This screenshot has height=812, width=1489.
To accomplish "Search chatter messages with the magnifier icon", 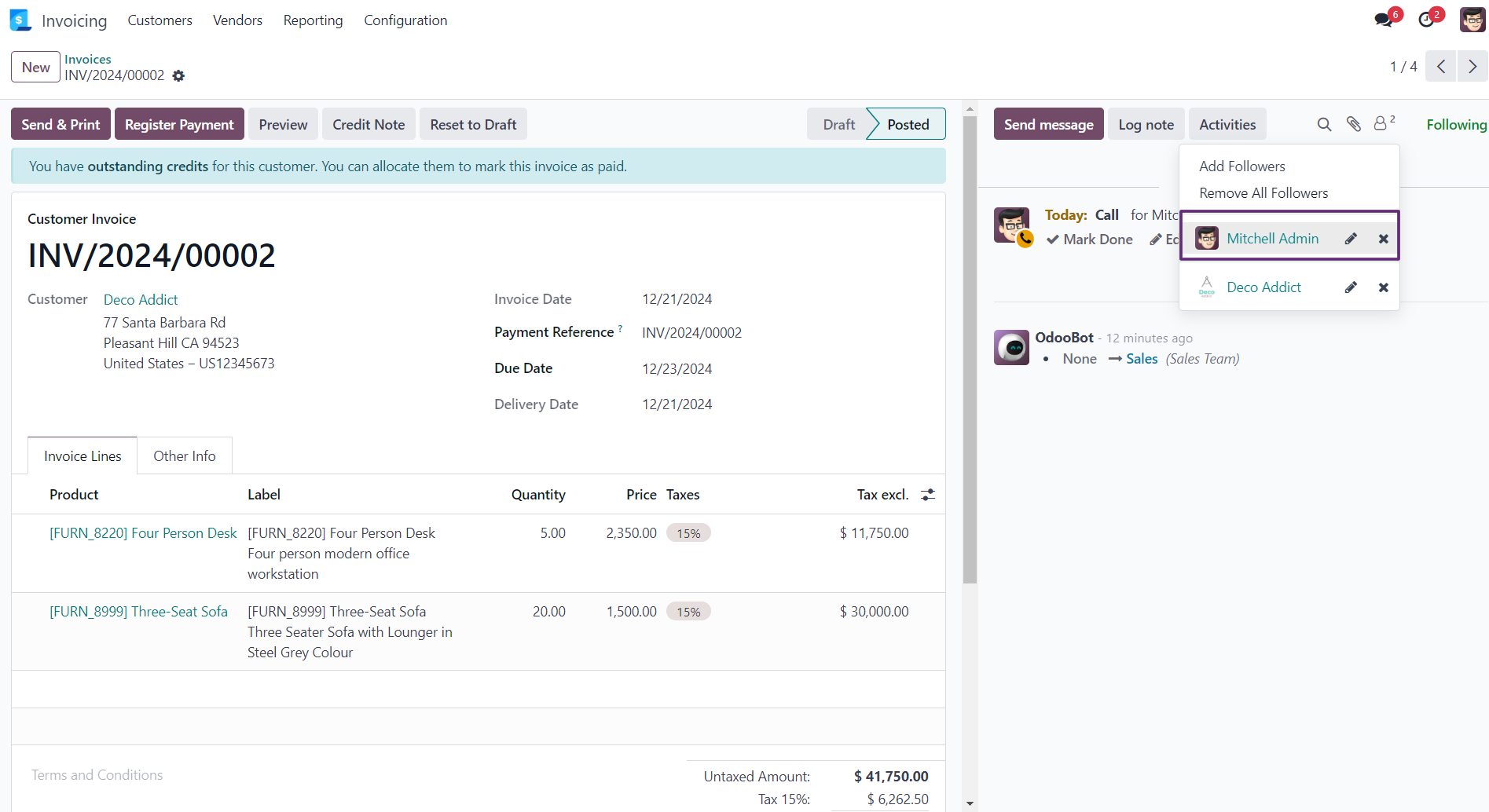I will point(1324,124).
